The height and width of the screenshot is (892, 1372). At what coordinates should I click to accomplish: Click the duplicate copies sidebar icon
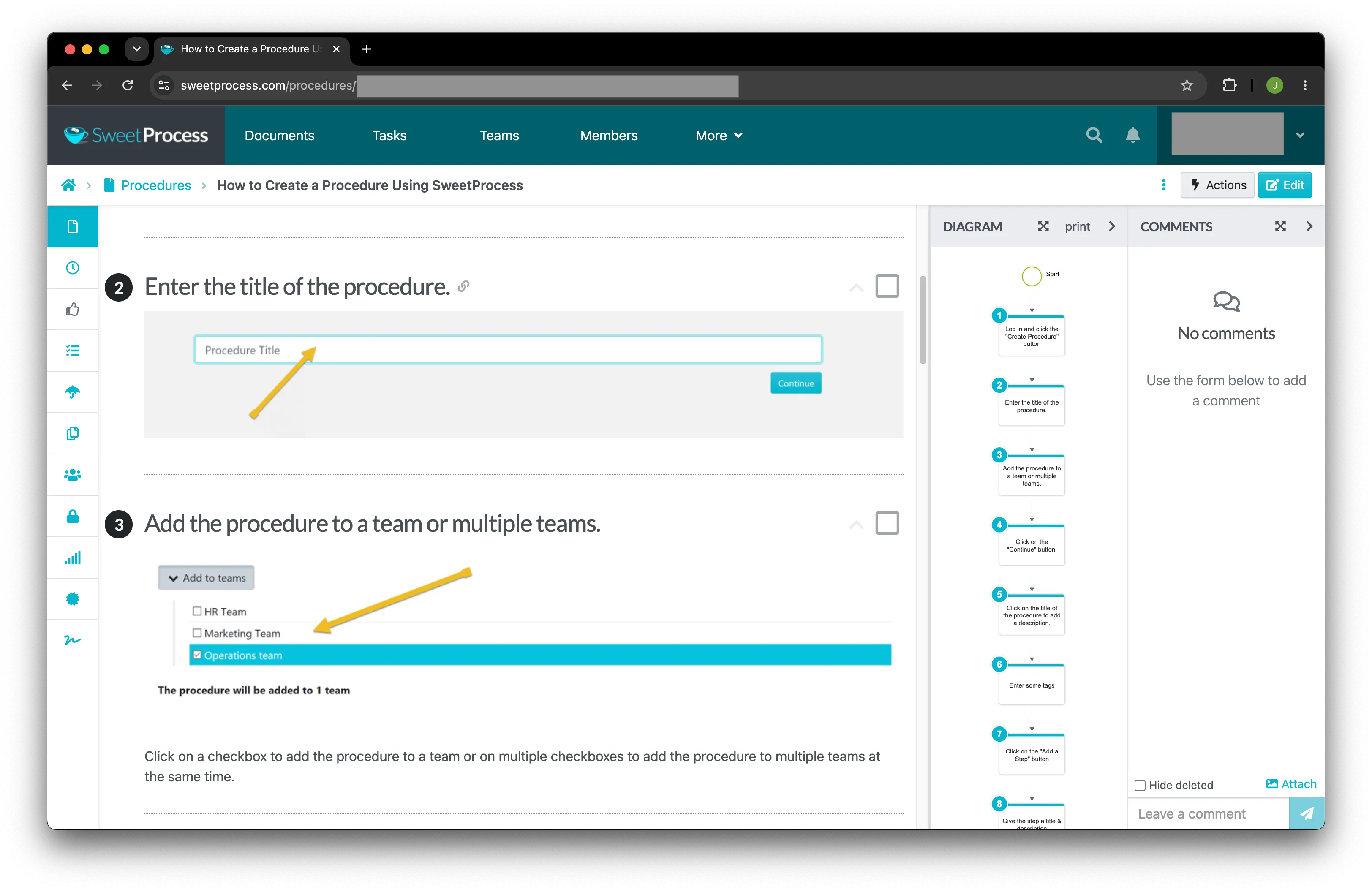click(73, 433)
